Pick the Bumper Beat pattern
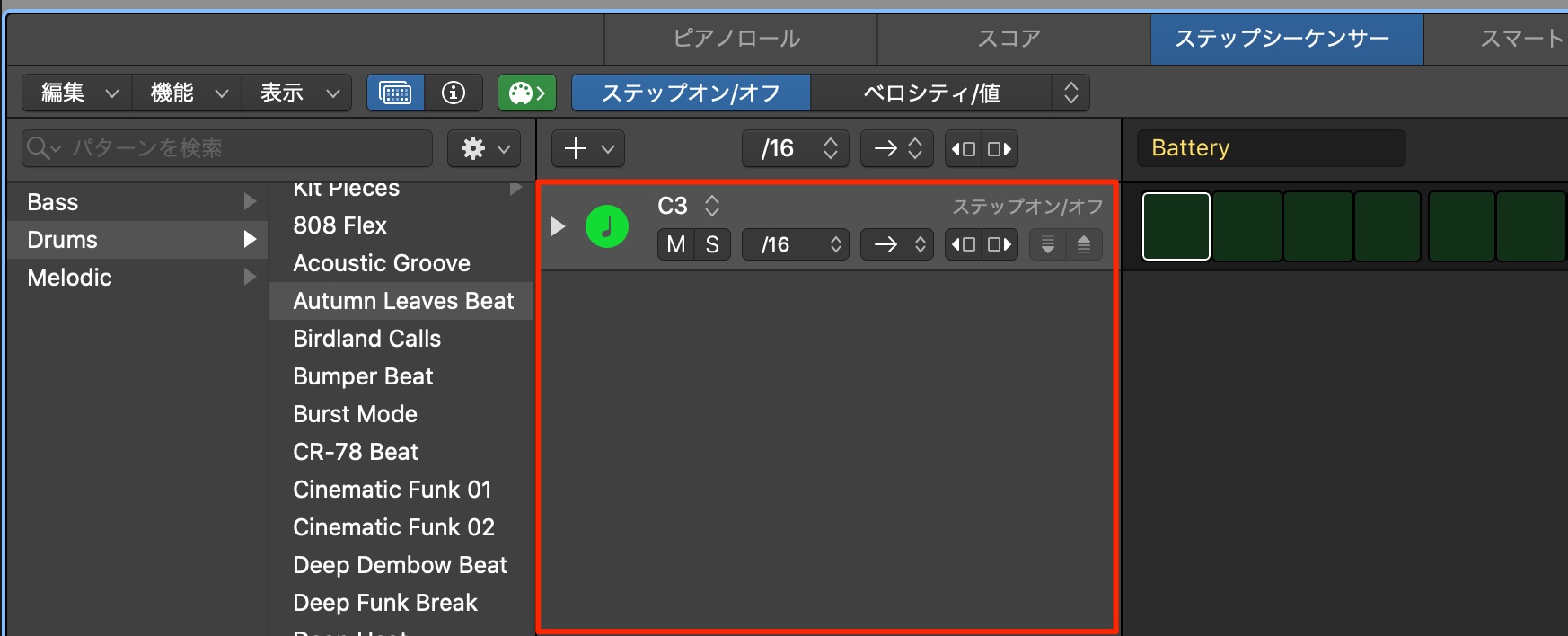 (401, 376)
